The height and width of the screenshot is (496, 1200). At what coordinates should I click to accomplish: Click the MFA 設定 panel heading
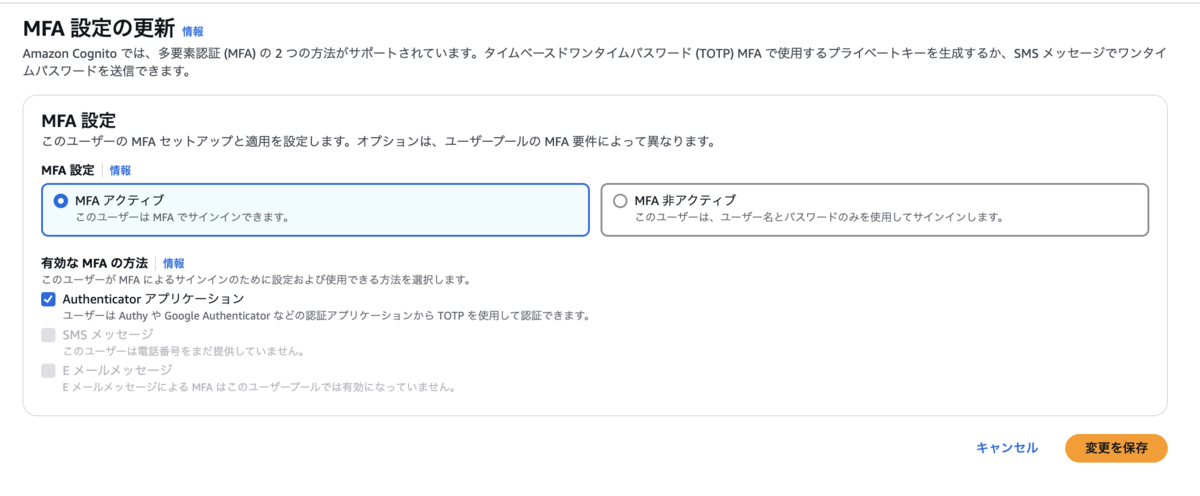78,120
